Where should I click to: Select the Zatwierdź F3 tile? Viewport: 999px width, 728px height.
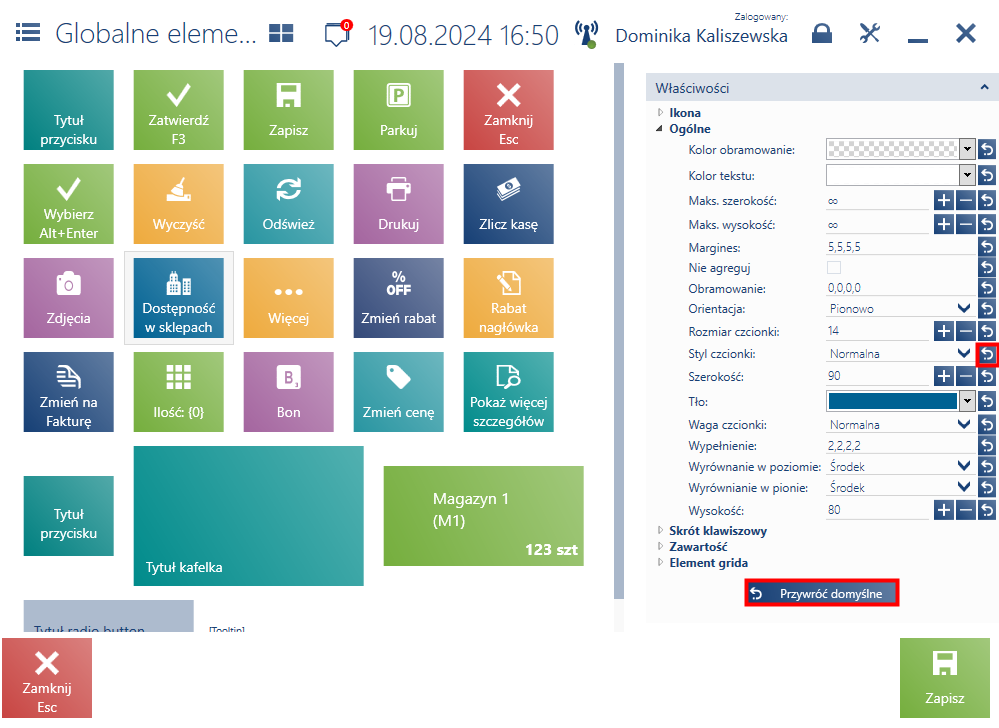pos(178,110)
